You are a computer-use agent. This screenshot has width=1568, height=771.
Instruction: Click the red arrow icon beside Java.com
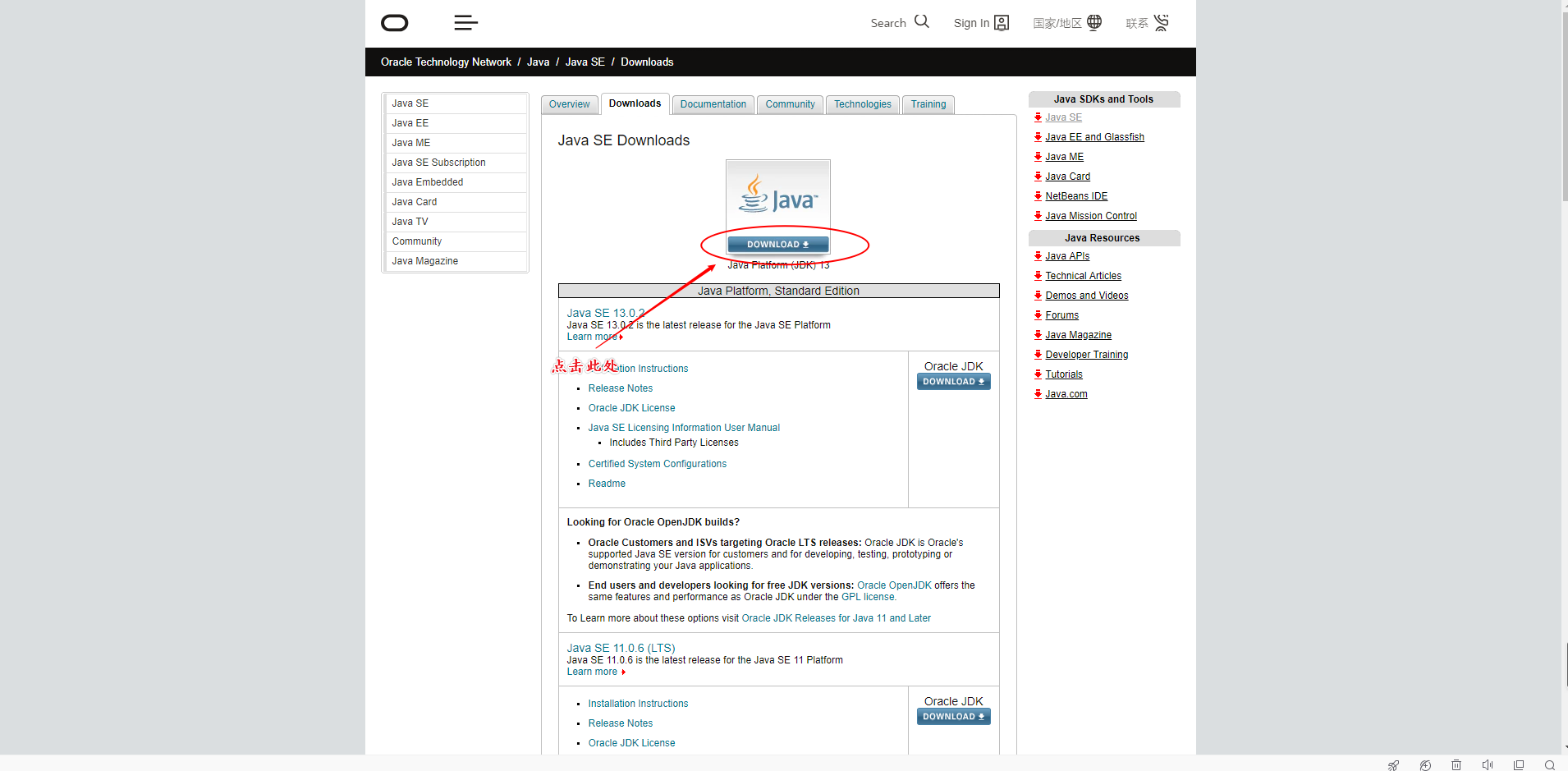click(x=1038, y=394)
